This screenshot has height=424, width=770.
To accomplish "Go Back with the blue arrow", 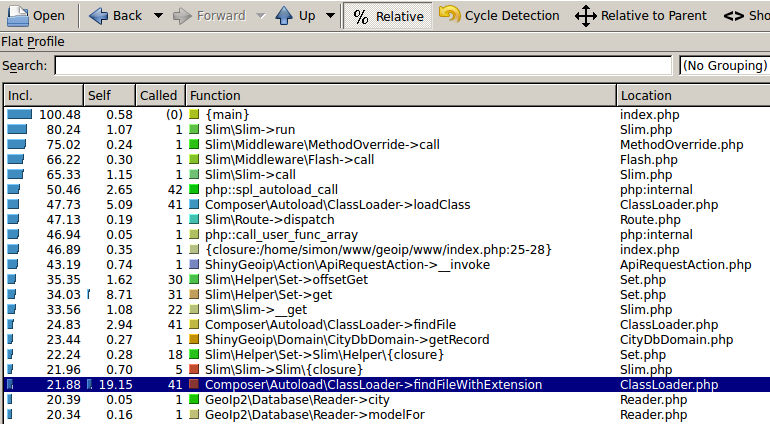I will point(116,16).
